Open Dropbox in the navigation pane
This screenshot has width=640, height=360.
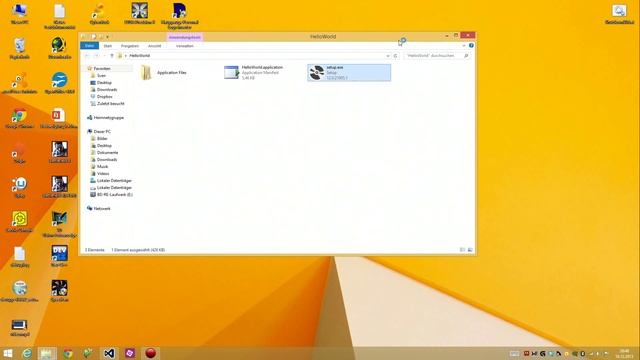click(104, 97)
